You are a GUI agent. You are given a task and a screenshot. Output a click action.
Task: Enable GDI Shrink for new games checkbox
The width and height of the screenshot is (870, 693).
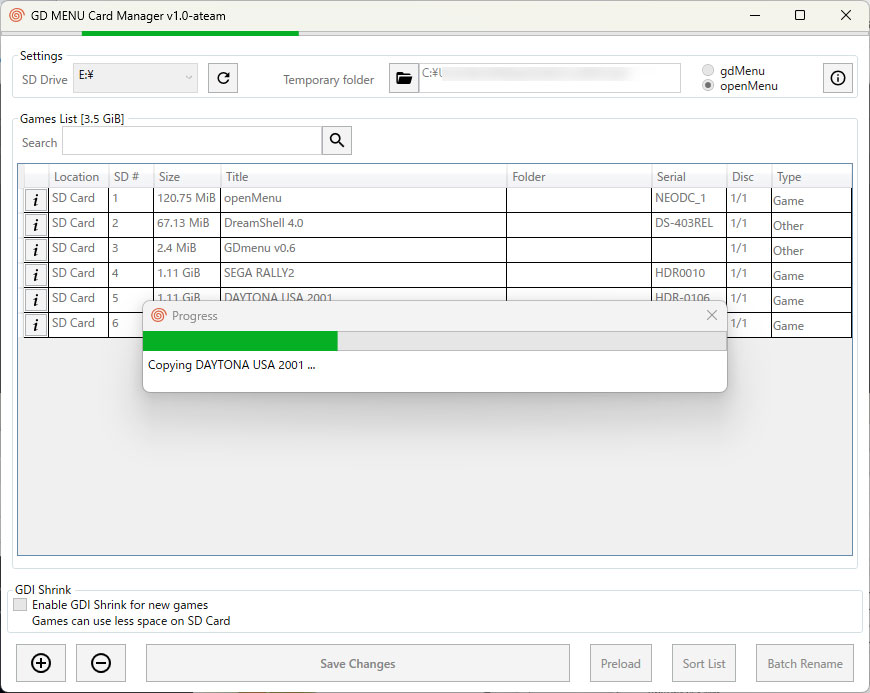pyautogui.click(x=20, y=605)
